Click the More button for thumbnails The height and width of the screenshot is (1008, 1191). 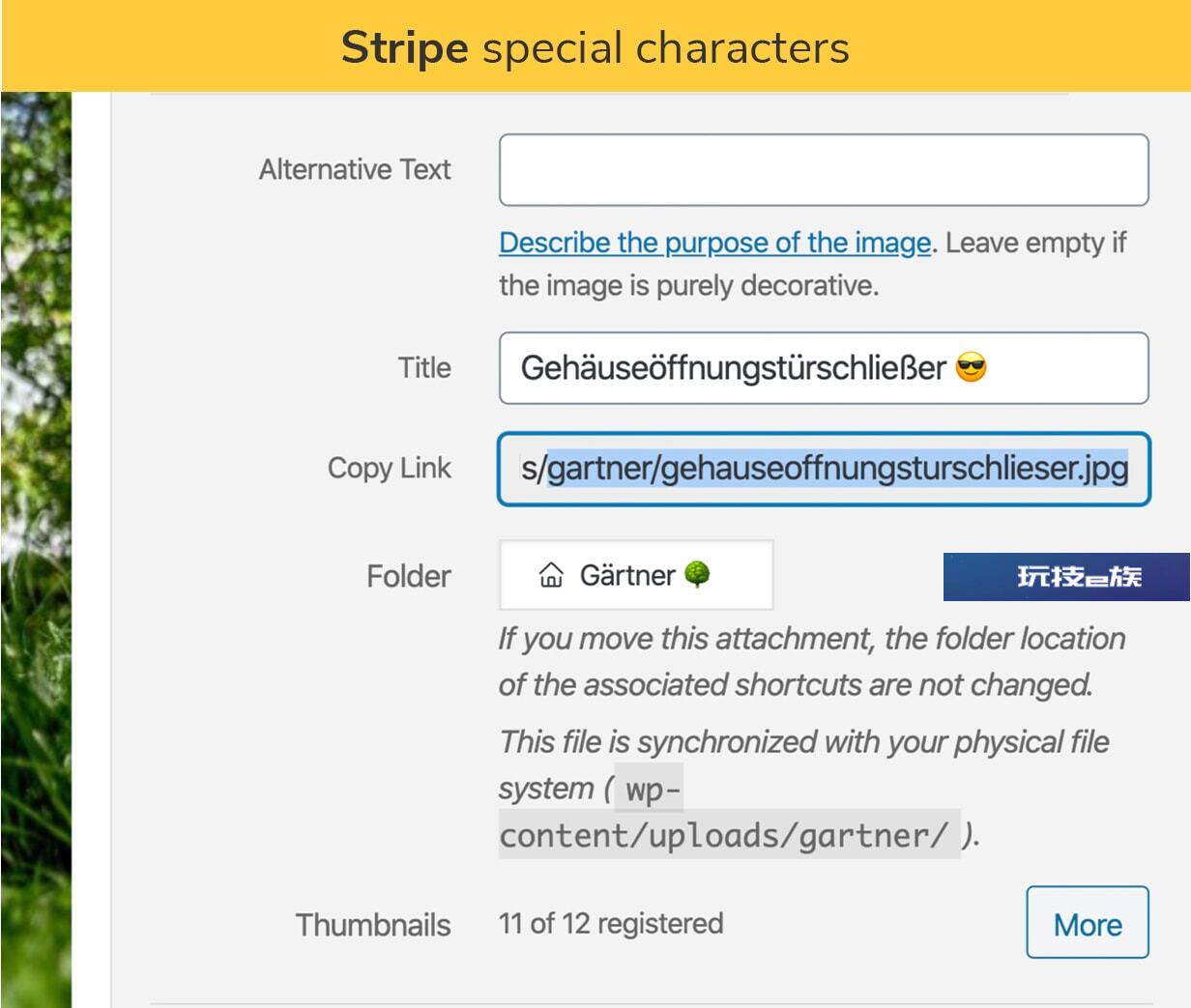1088,923
